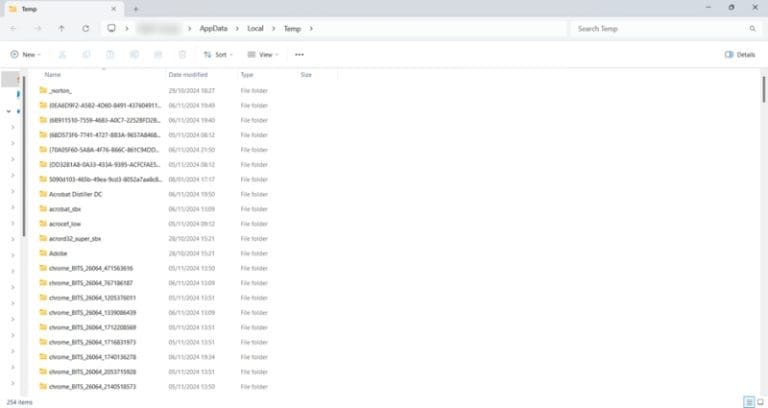Navigate to AppData in the address bar
This screenshot has height=408, width=768.
pyautogui.click(x=213, y=28)
